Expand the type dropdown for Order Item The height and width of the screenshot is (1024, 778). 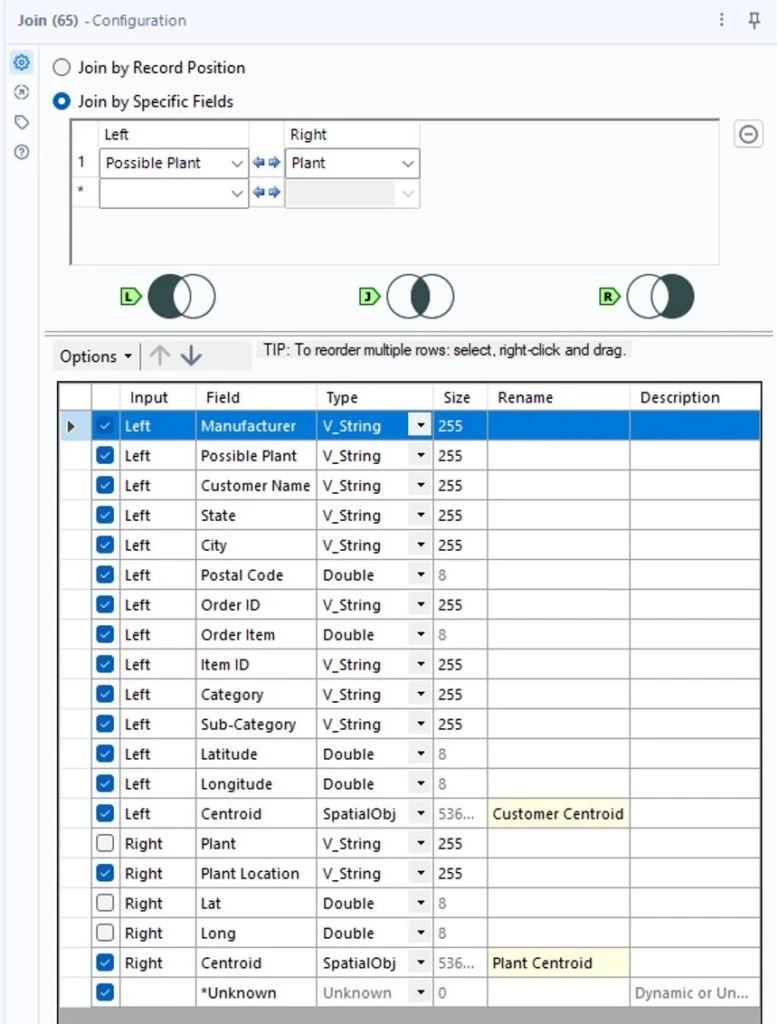(421, 635)
